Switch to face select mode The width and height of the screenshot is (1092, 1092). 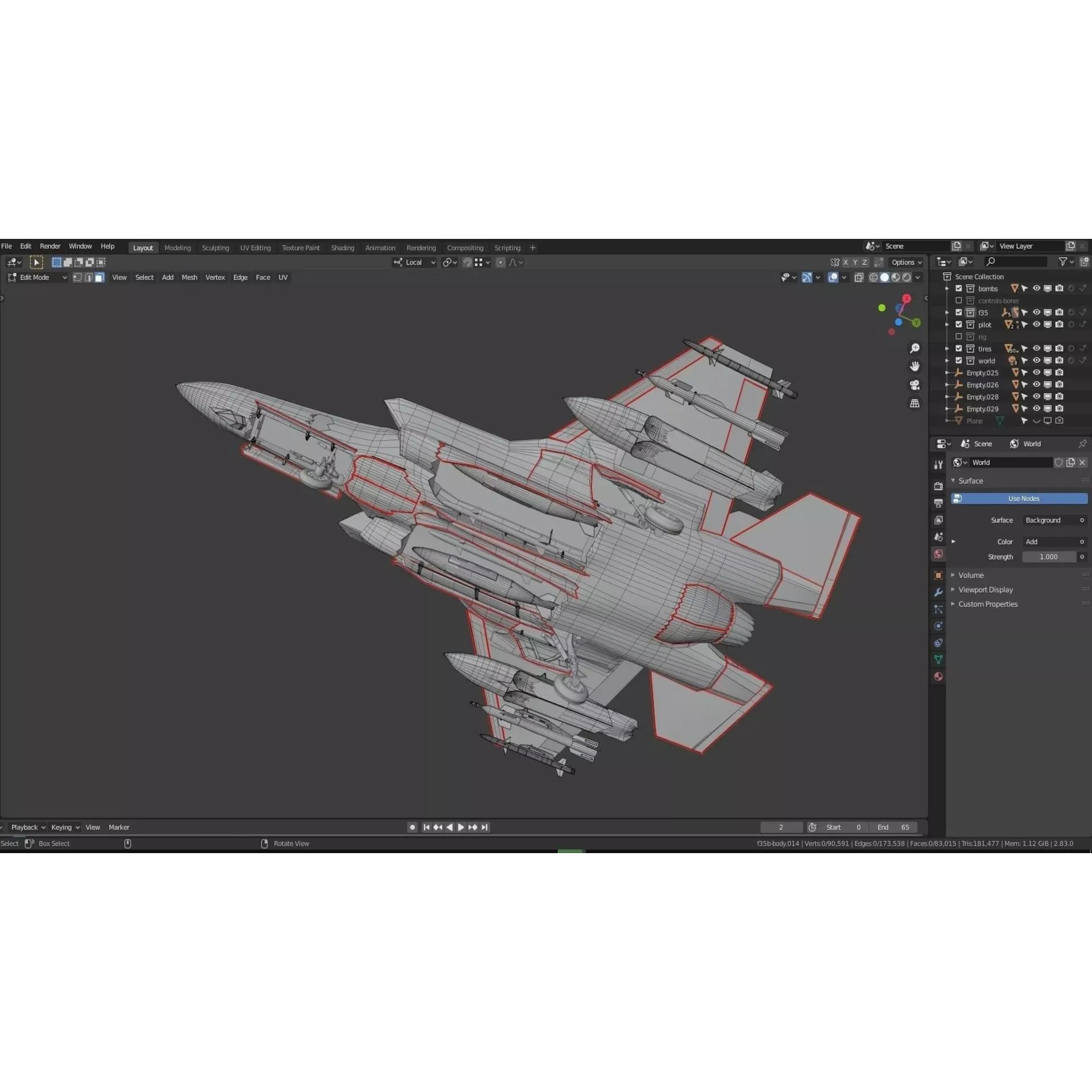click(x=100, y=278)
